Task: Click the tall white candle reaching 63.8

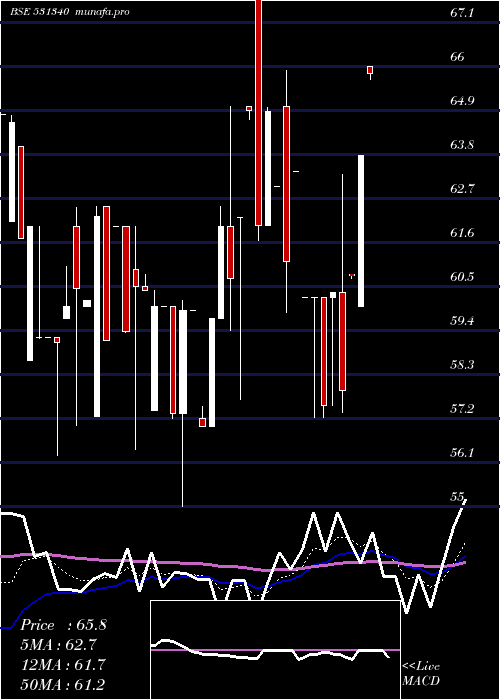Action: point(361,231)
